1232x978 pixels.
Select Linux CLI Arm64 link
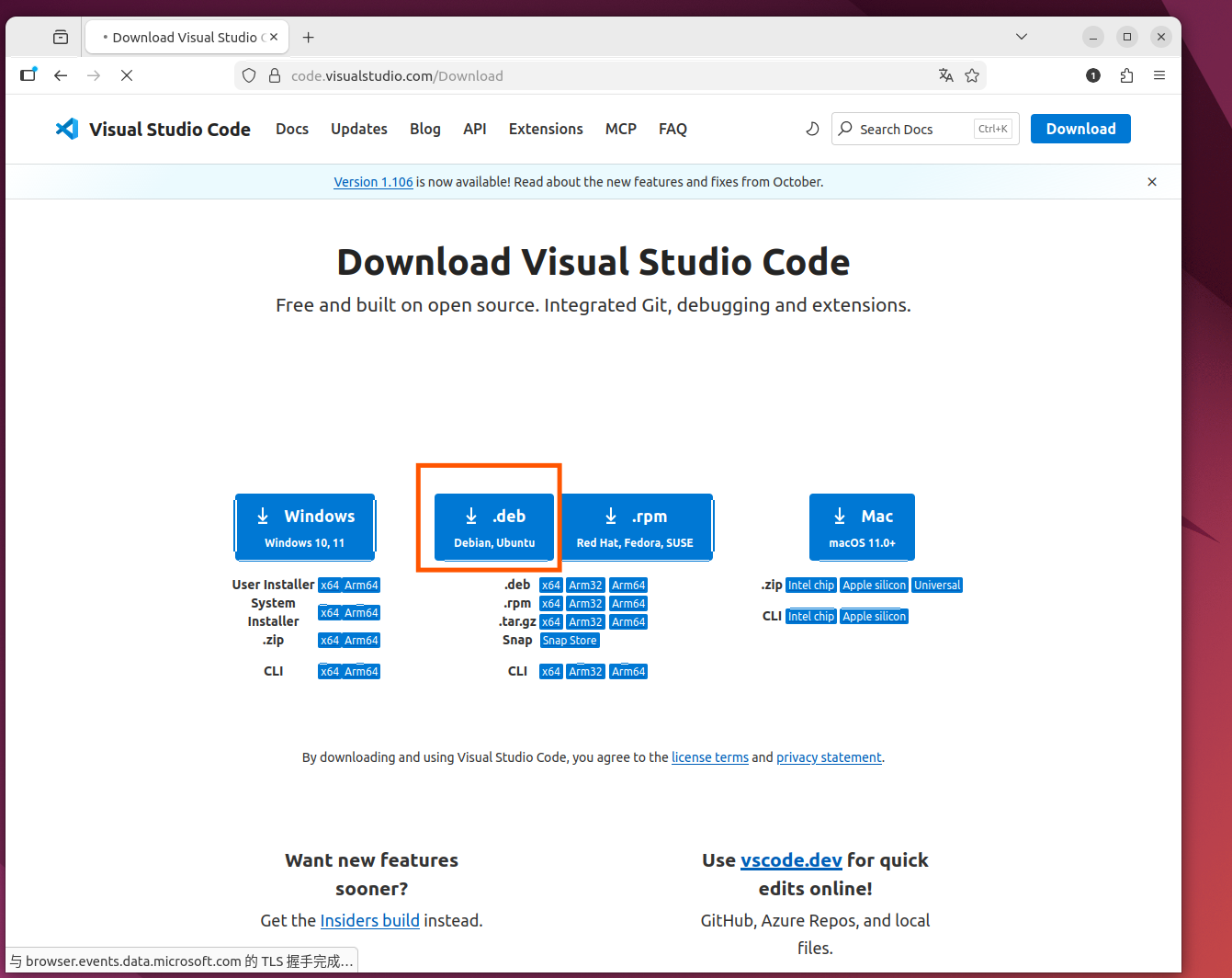[x=628, y=672]
